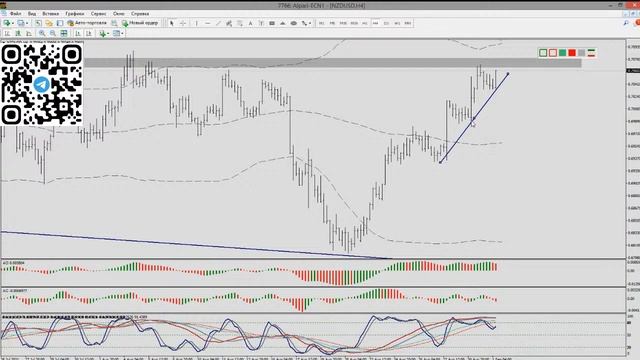Switch timeframe to M30
The width and height of the screenshot is (640, 360).
(354, 23)
